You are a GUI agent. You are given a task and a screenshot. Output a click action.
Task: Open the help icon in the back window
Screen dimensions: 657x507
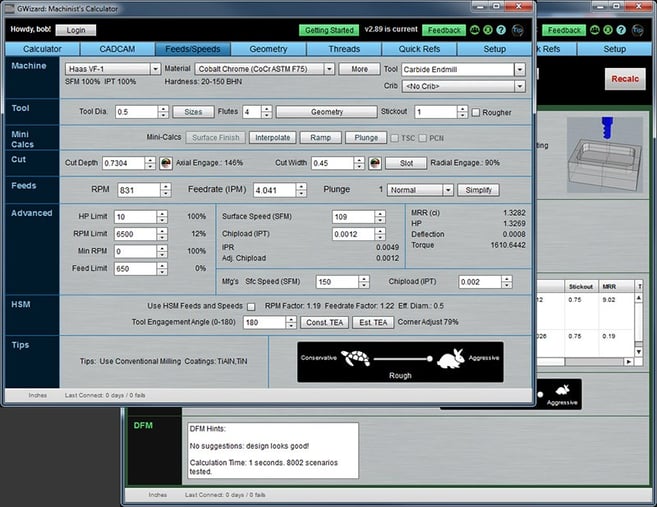[x=621, y=30]
